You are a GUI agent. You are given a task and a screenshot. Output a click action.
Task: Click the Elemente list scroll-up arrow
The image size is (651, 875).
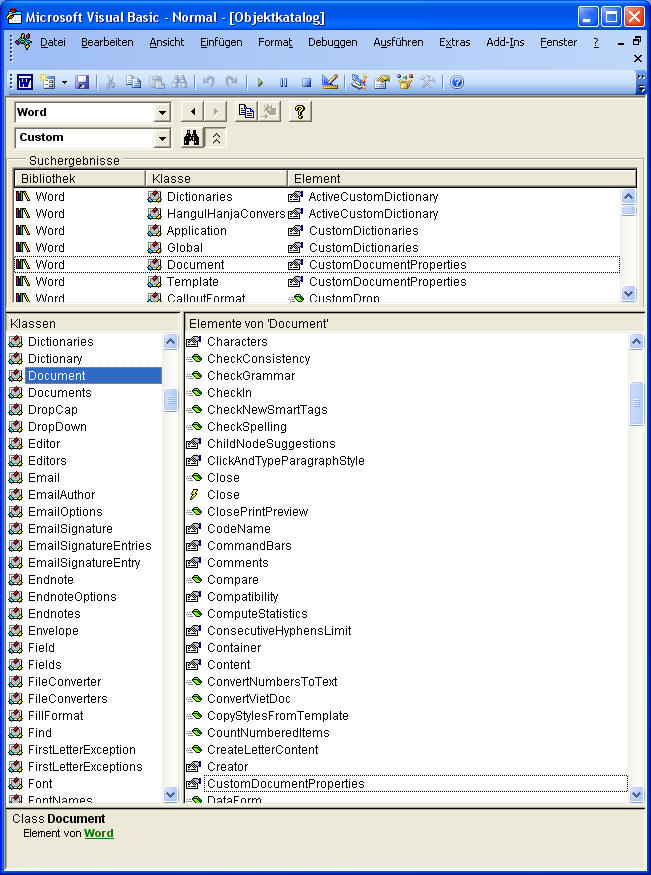point(636,342)
